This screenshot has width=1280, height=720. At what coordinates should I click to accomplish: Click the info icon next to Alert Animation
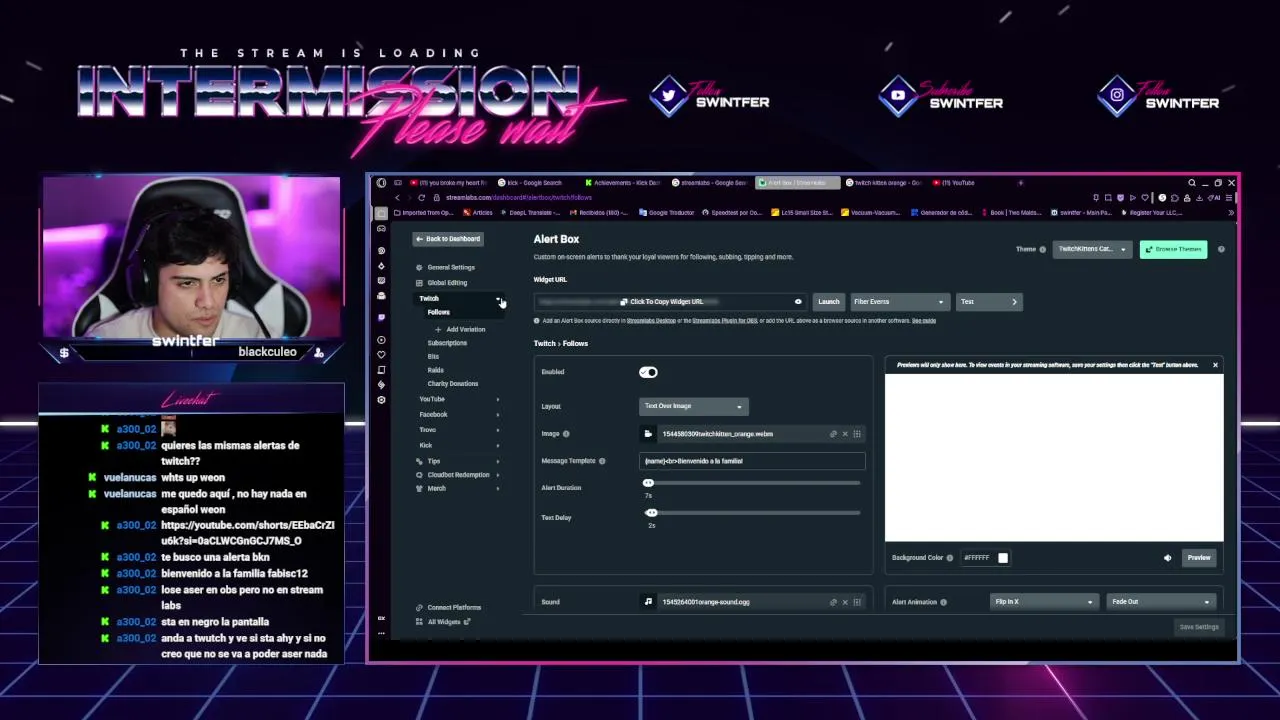click(x=943, y=602)
